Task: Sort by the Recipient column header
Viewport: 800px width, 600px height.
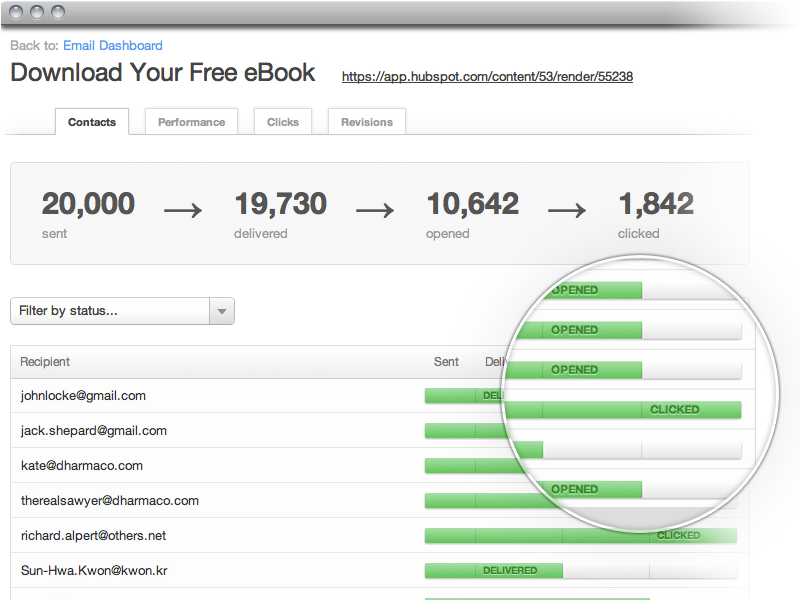Action: (45, 362)
